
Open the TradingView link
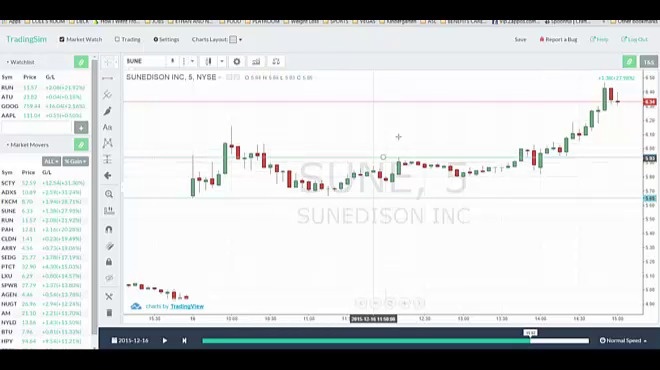pos(187,306)
